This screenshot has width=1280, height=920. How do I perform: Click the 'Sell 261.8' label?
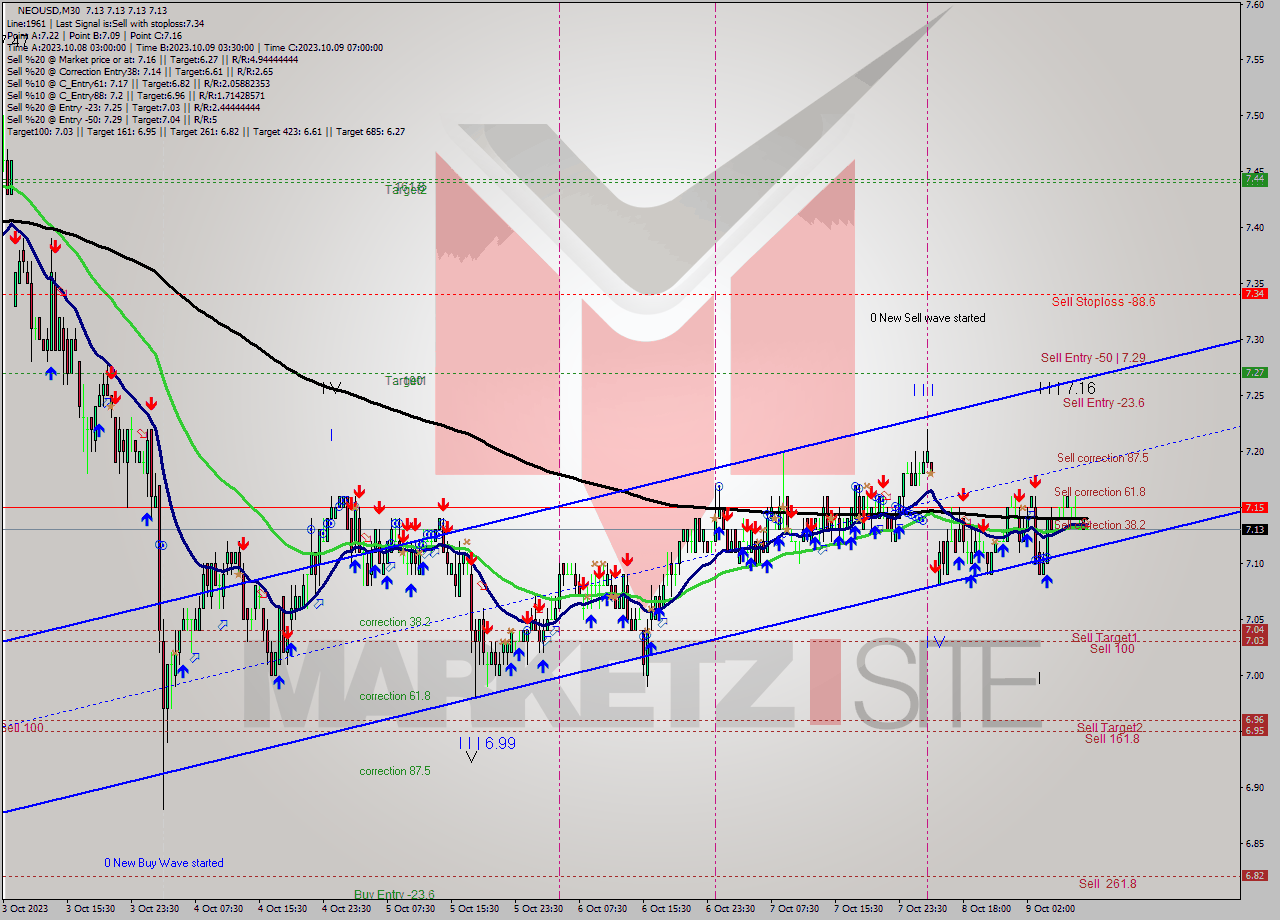[x=1107, y=884]
